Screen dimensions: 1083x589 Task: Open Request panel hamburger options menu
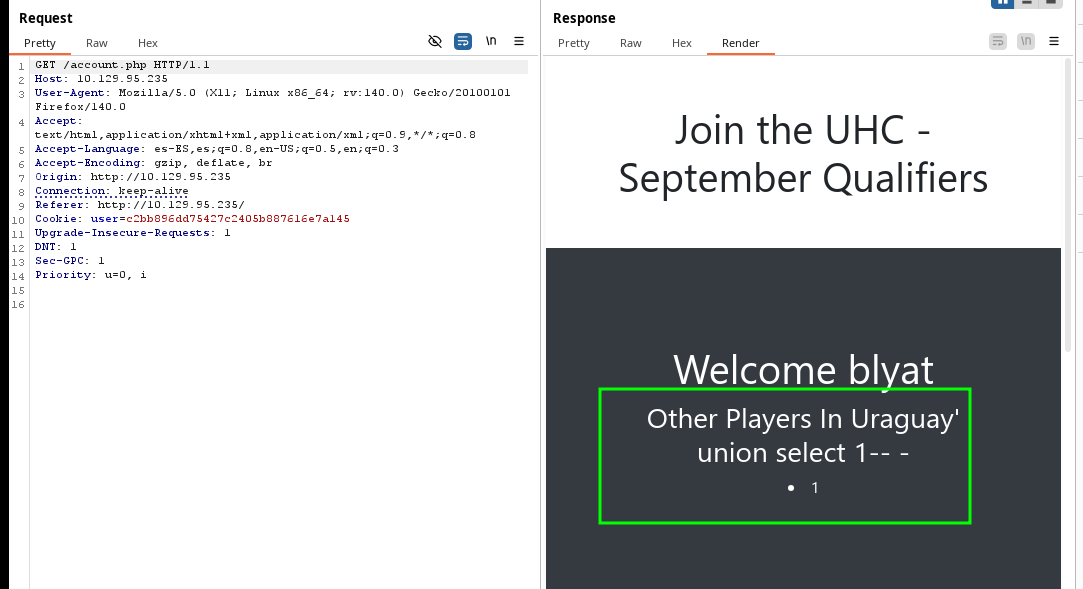[519, 41]
